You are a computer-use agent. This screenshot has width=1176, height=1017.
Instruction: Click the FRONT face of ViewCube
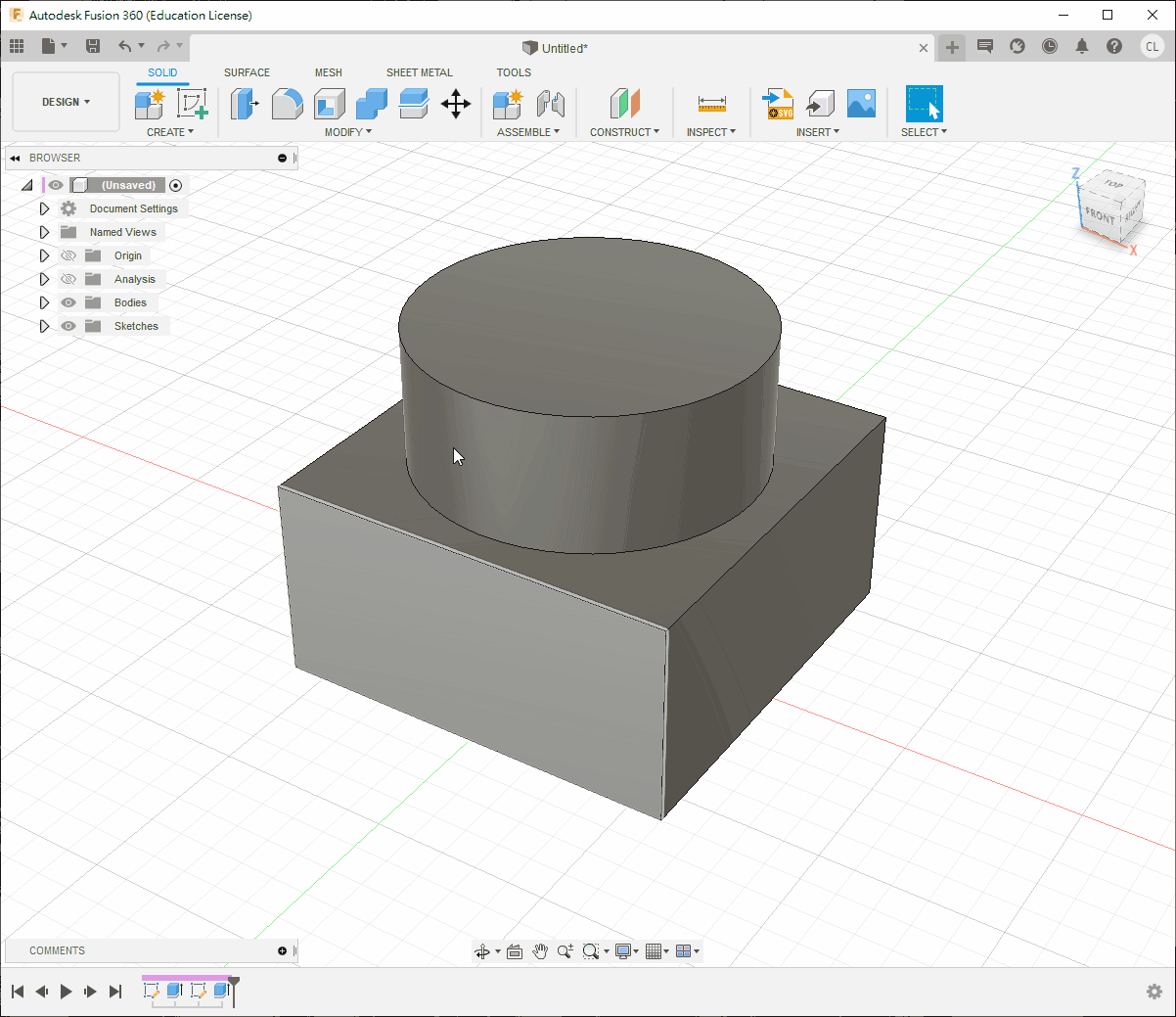1100,215
